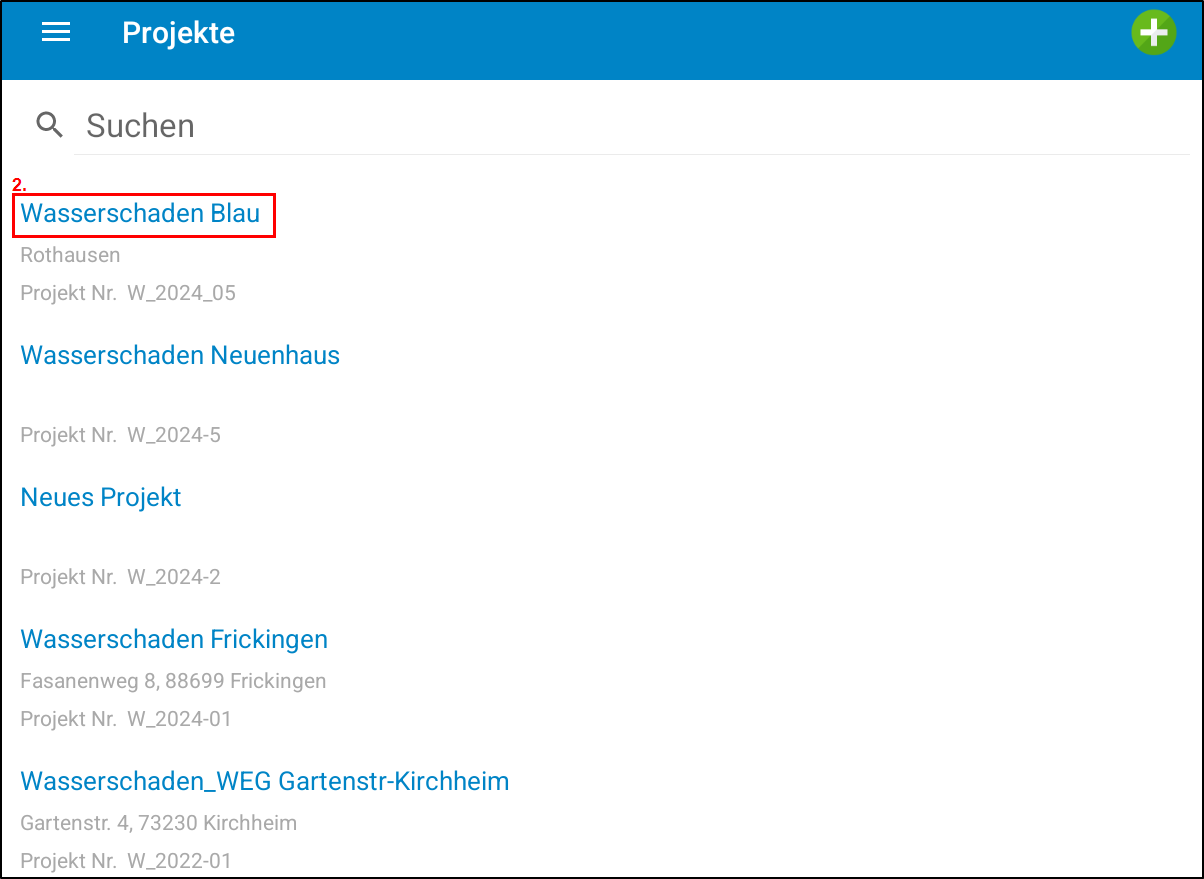Click project number W_2024_05
This screenshot has width=1204, height=879.
pos(128,293)
